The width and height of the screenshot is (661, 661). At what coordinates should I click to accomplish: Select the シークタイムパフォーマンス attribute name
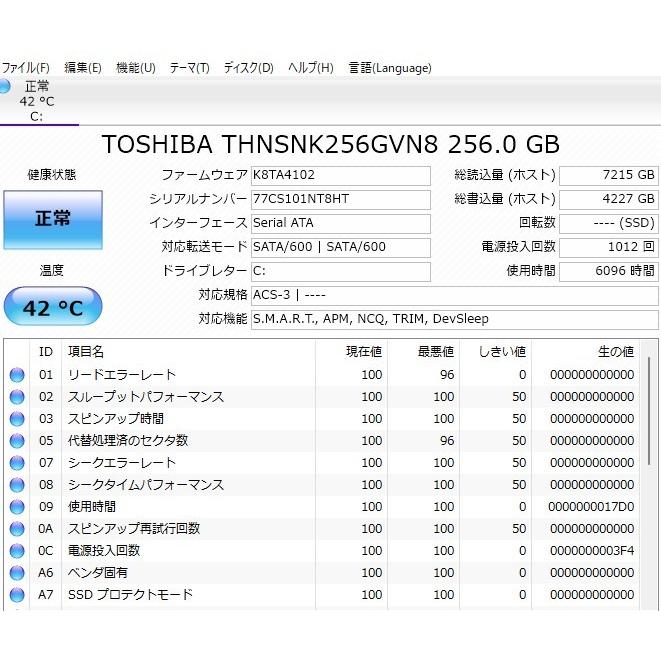coord(146,485)
